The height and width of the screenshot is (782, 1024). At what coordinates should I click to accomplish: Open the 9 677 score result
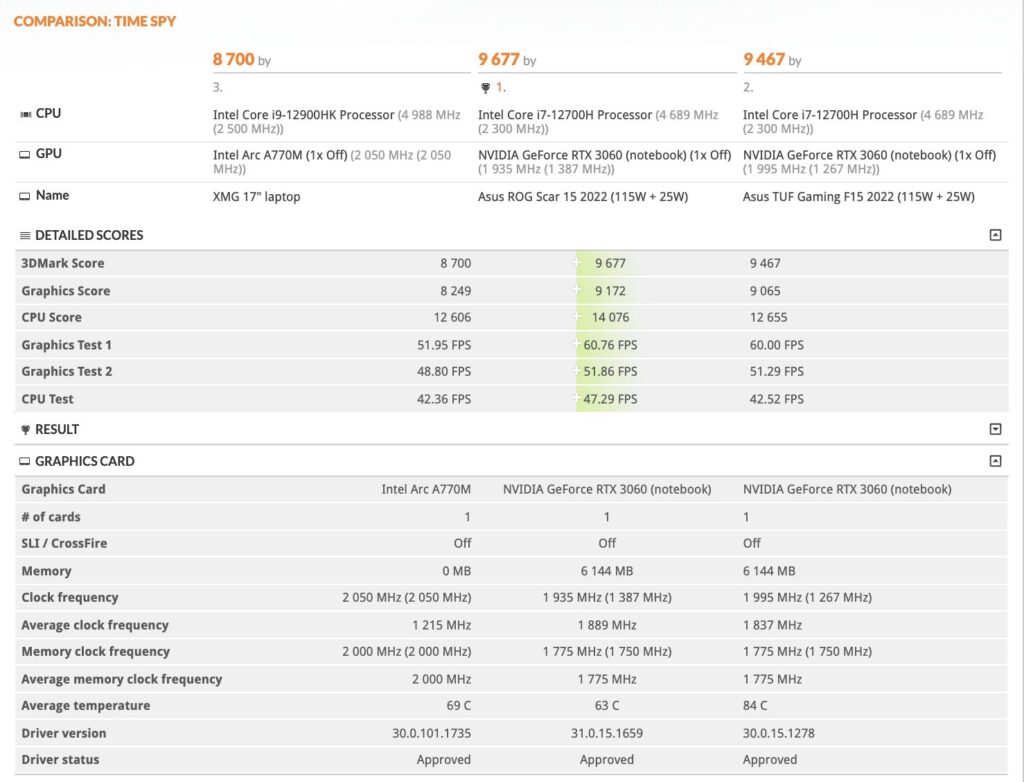tap(498, 59)
